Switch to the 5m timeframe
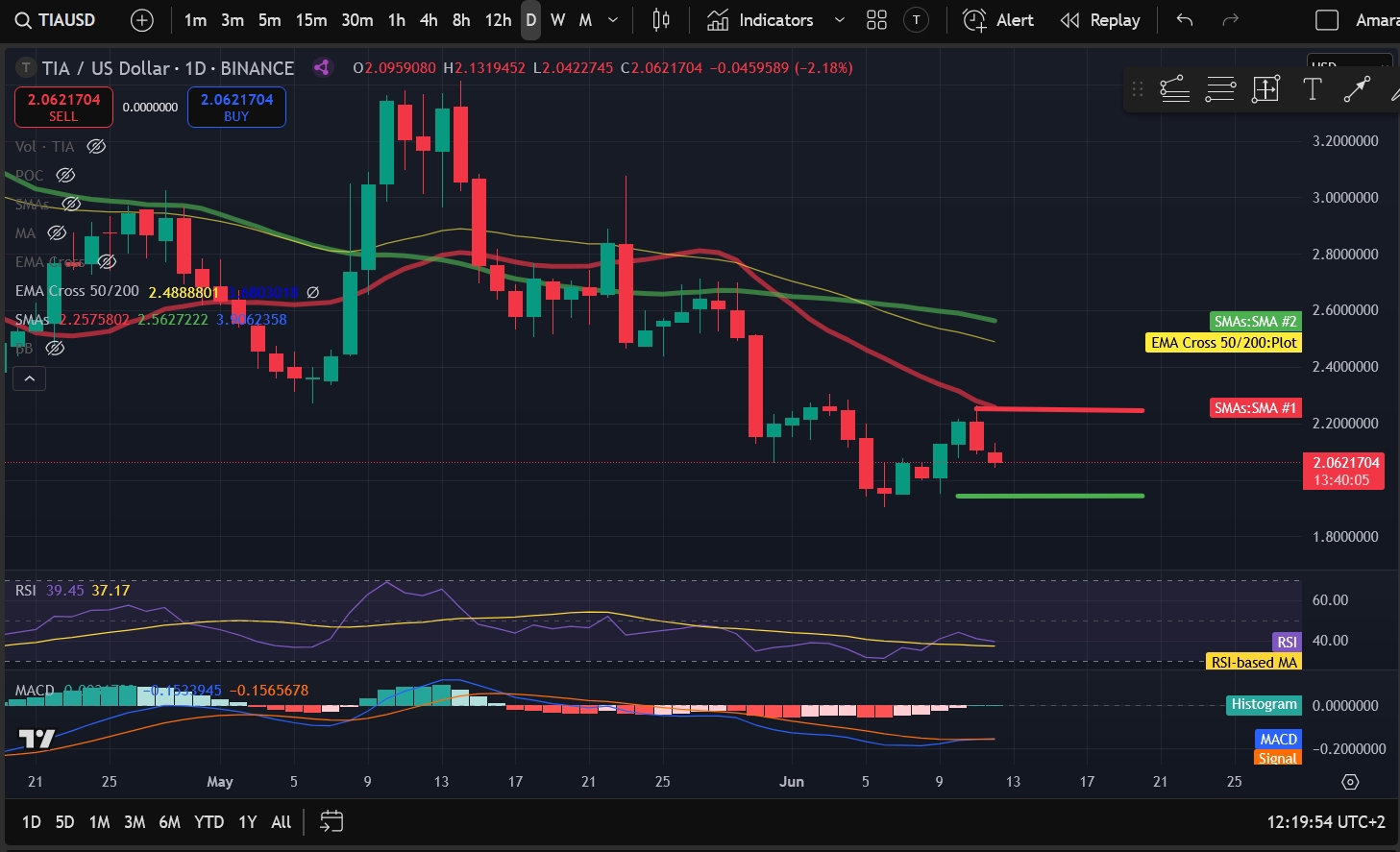This screenshot has height=852, width=1400. pos(270,20)
